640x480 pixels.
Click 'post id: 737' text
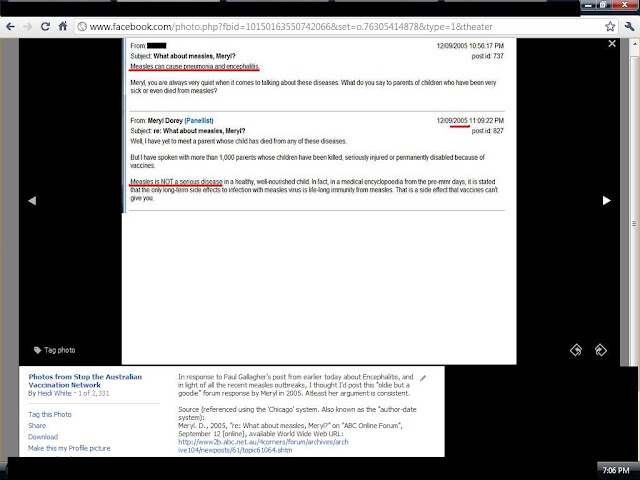[488, 56]
